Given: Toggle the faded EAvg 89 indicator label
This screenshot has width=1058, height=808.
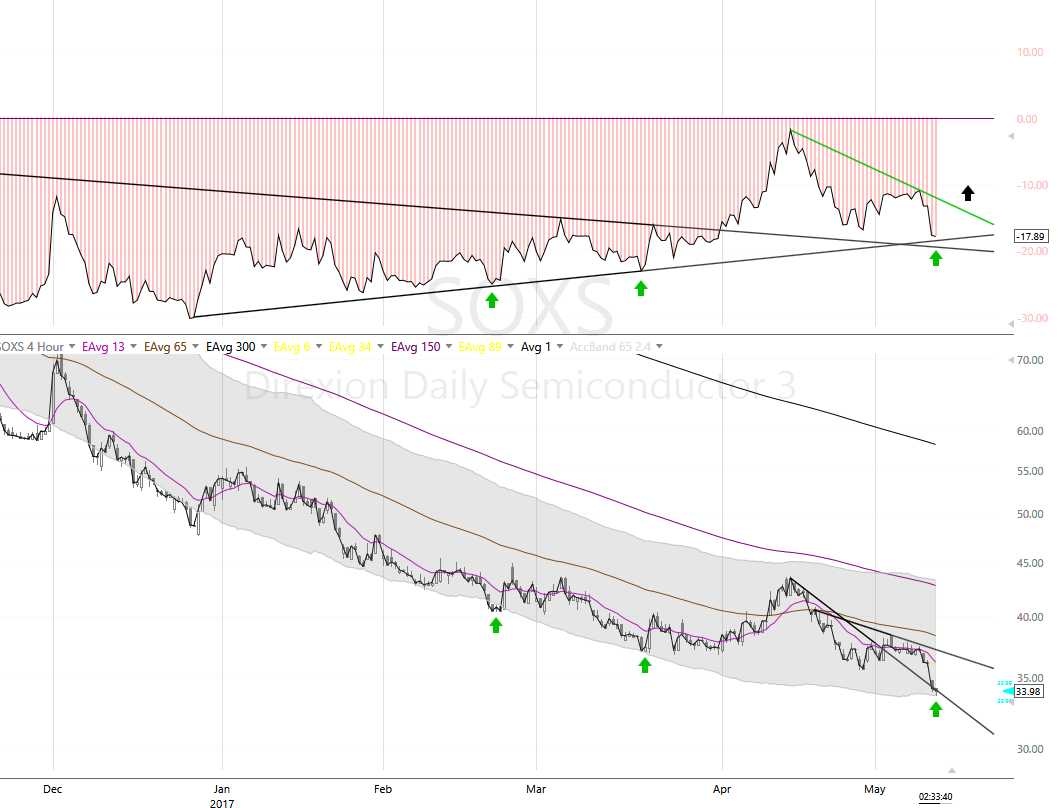Looking at the screenshot, I should click(x=479, y=347).
